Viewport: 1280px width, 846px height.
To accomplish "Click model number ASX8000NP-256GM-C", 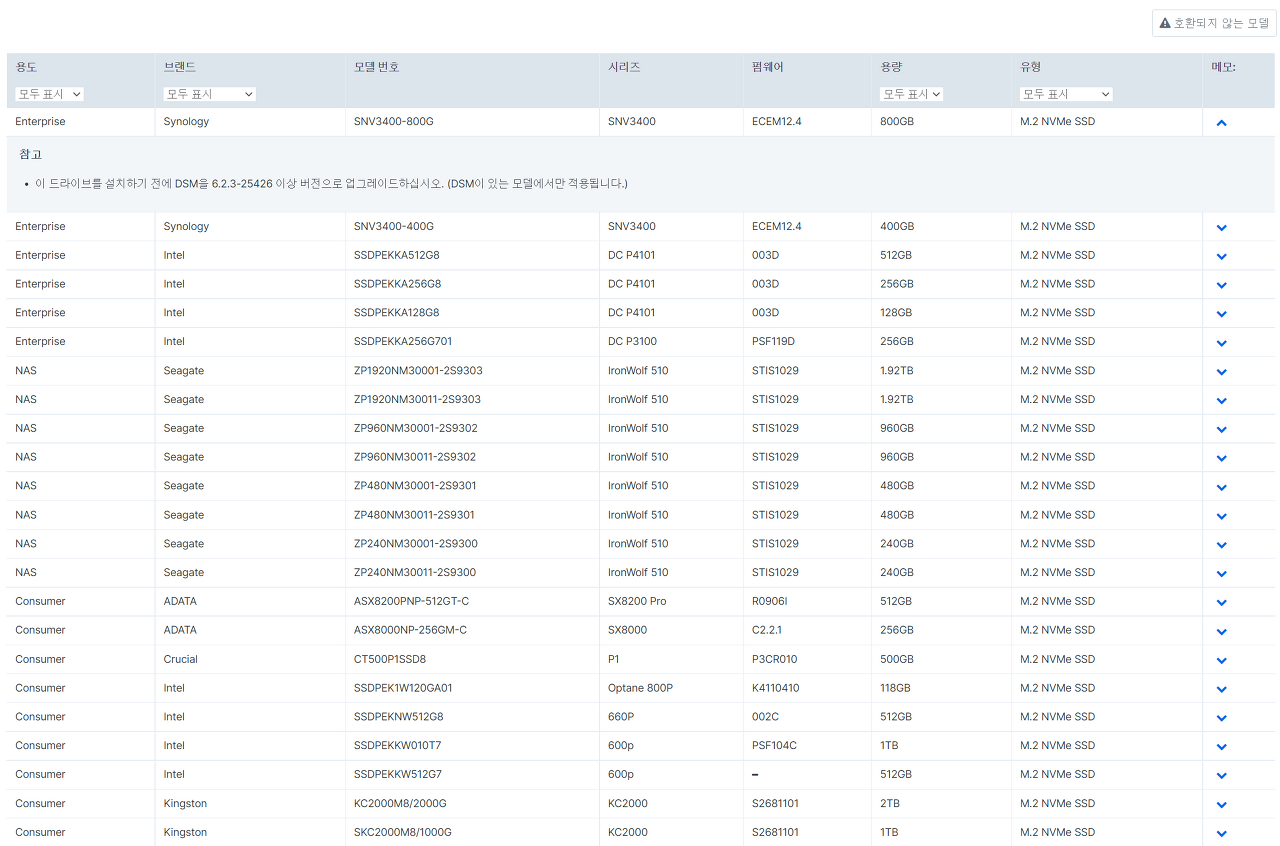I will [x=411, y=631].
